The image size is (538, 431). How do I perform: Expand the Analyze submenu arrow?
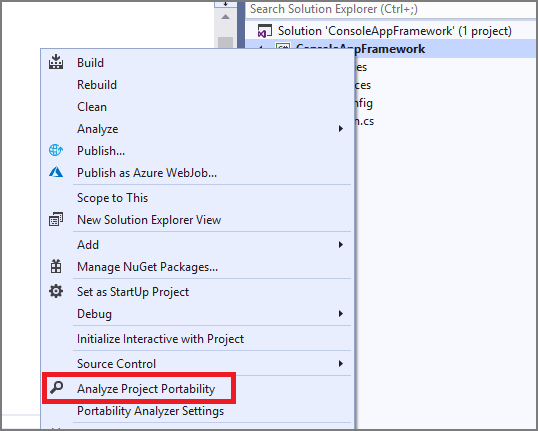340,129
